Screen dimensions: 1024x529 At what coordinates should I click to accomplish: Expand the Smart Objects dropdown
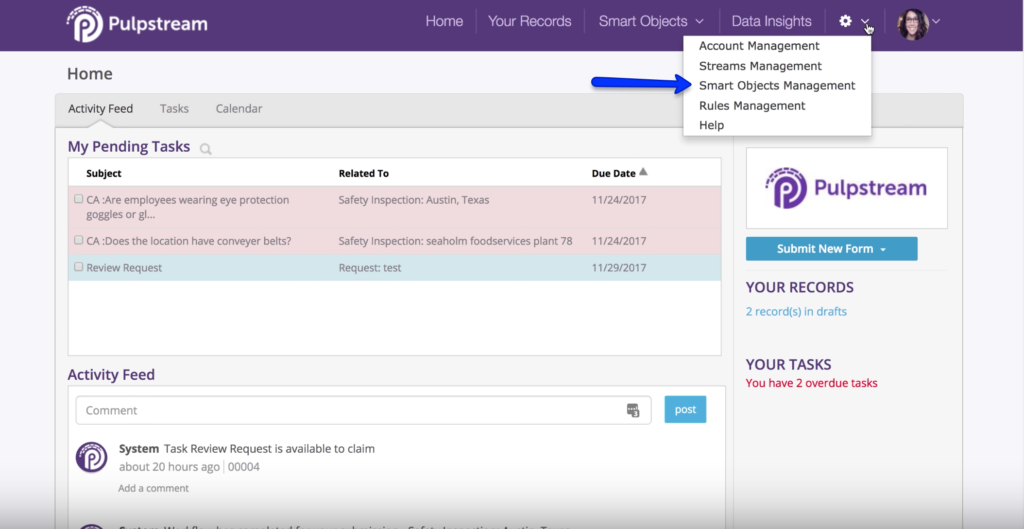(x=651, y=21)
